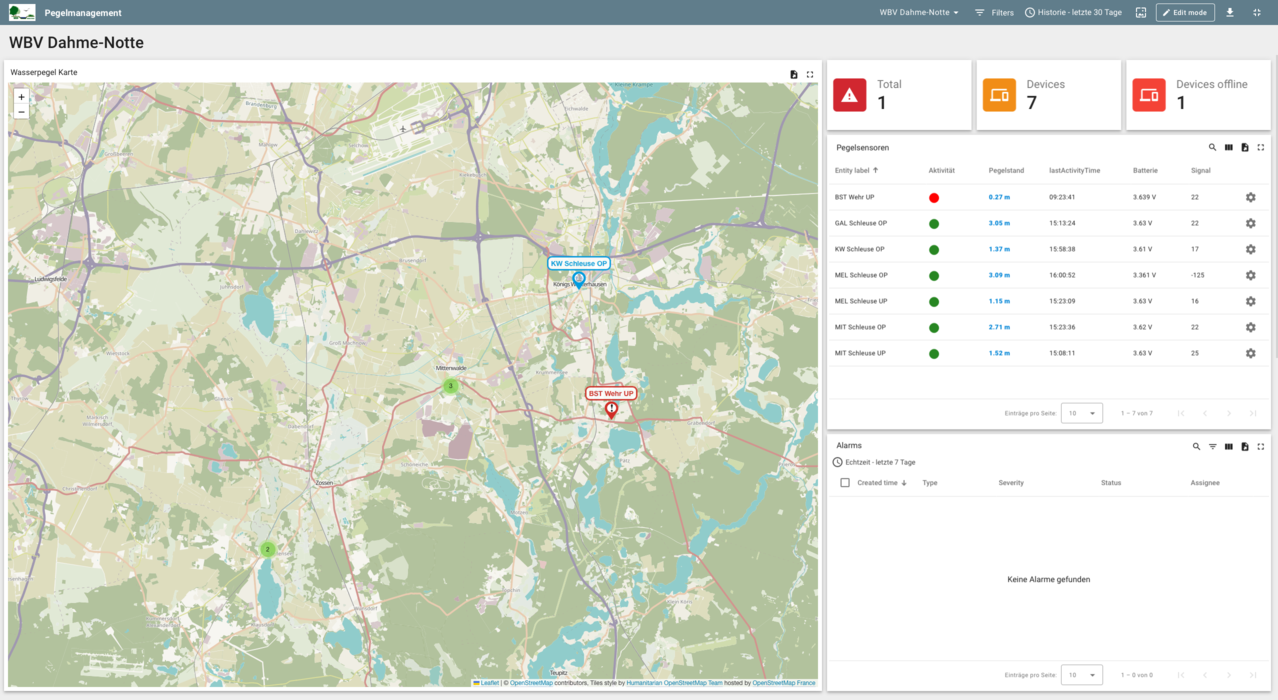Open the 3.05 m Pegelstand link
Screen dimensions: 1278x700
pyautogui.click(x=999, y=224)
